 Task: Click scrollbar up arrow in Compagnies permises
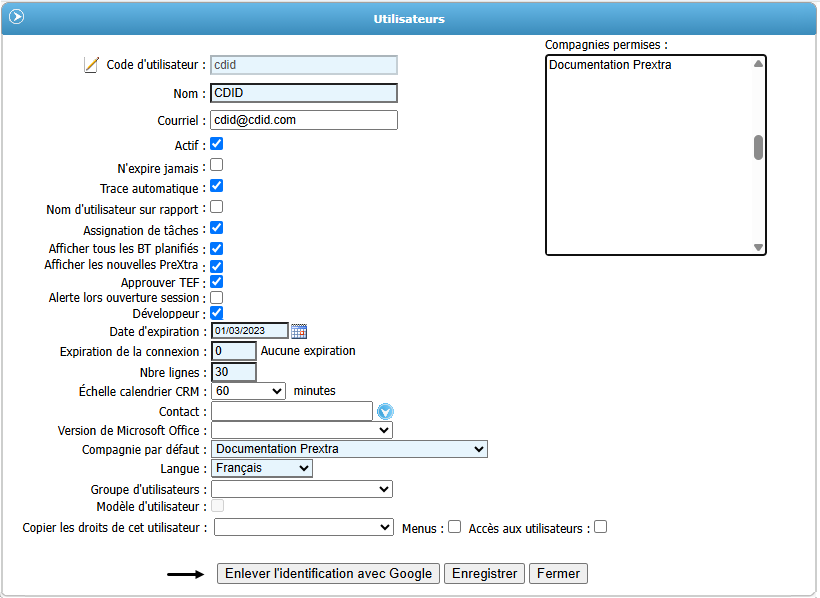(x=758, y=64)
